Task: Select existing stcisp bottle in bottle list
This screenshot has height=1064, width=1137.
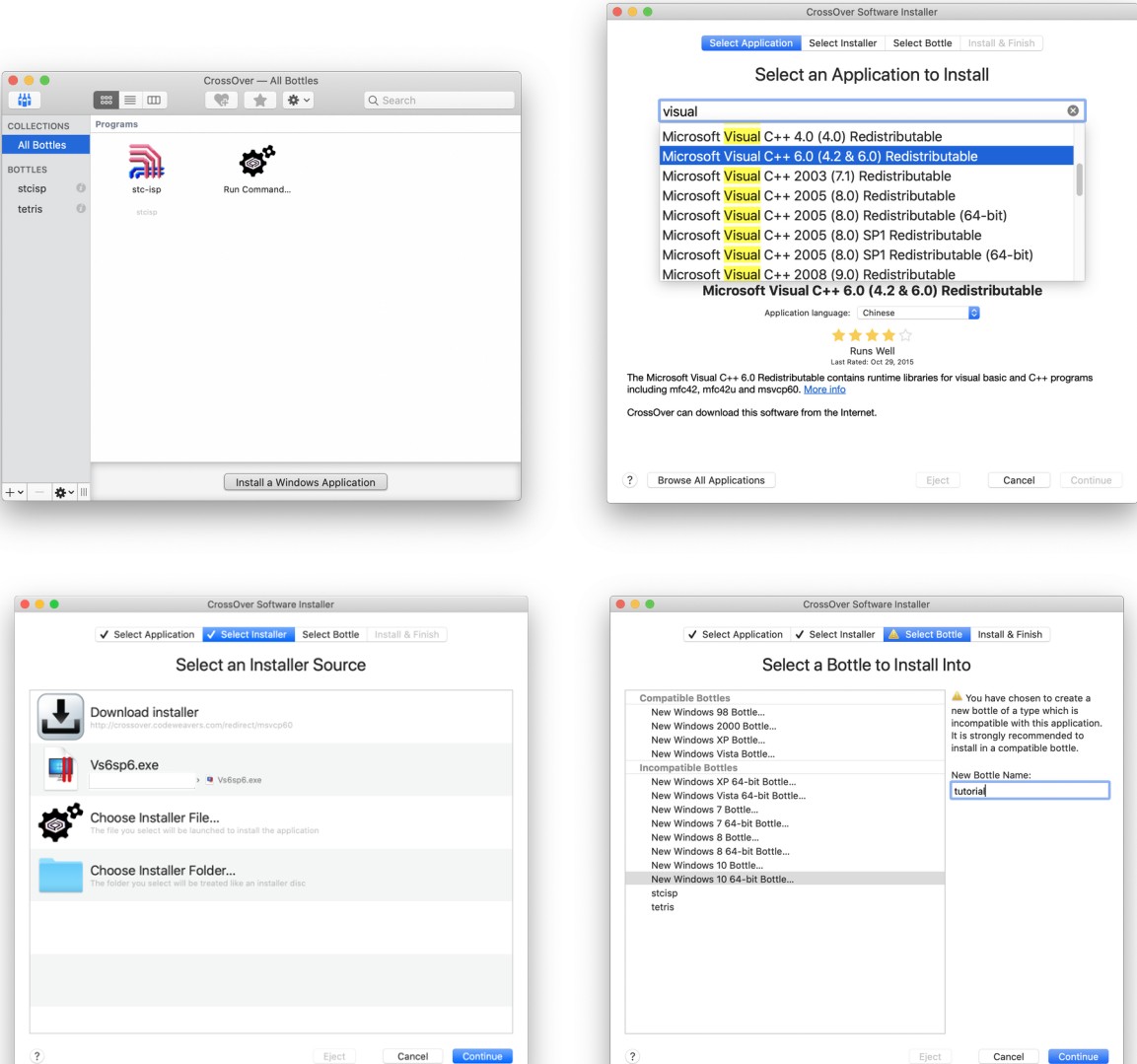Action: 785,892
